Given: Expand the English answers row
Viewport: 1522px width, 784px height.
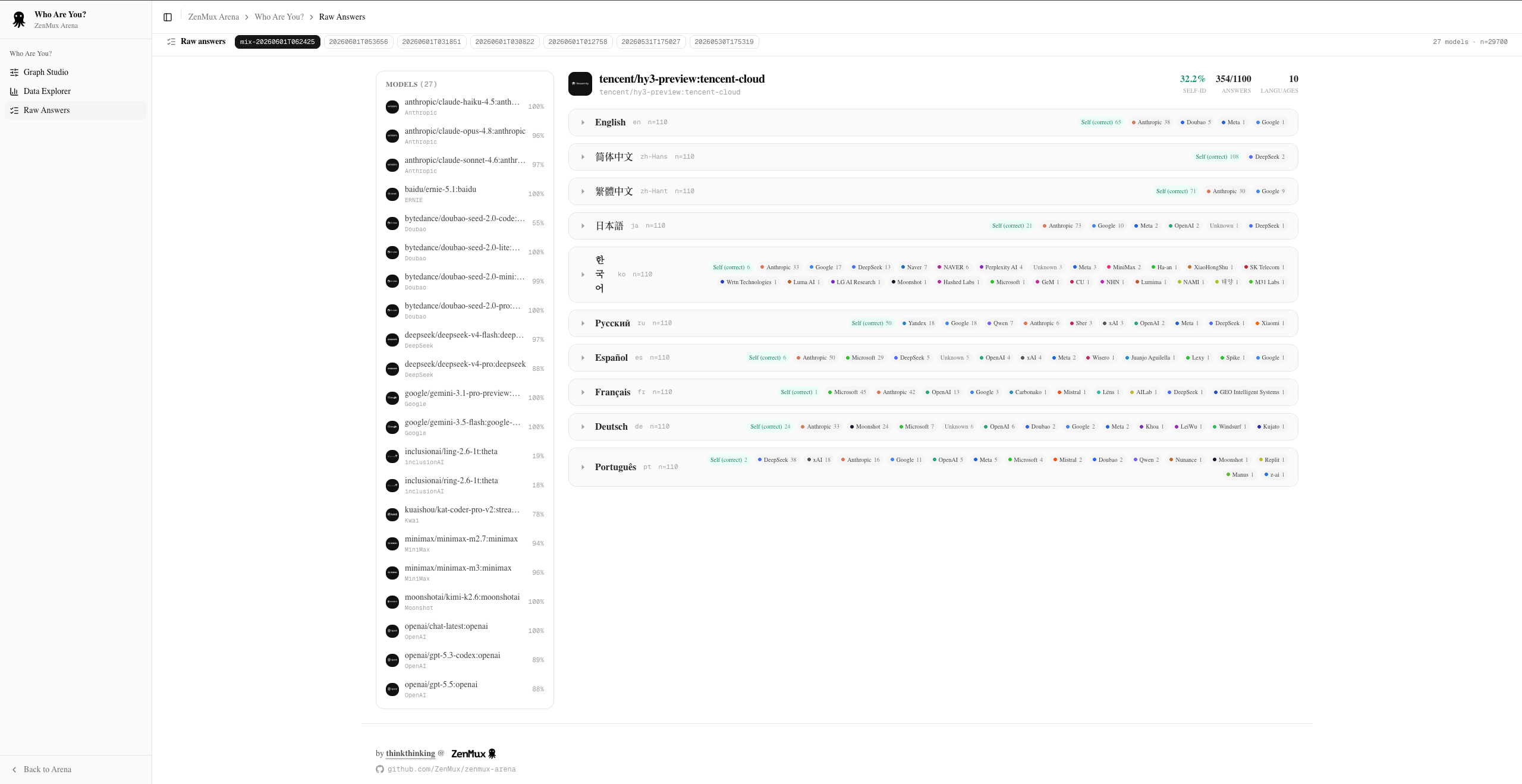Looking at the screenshot, I should 933,122.
